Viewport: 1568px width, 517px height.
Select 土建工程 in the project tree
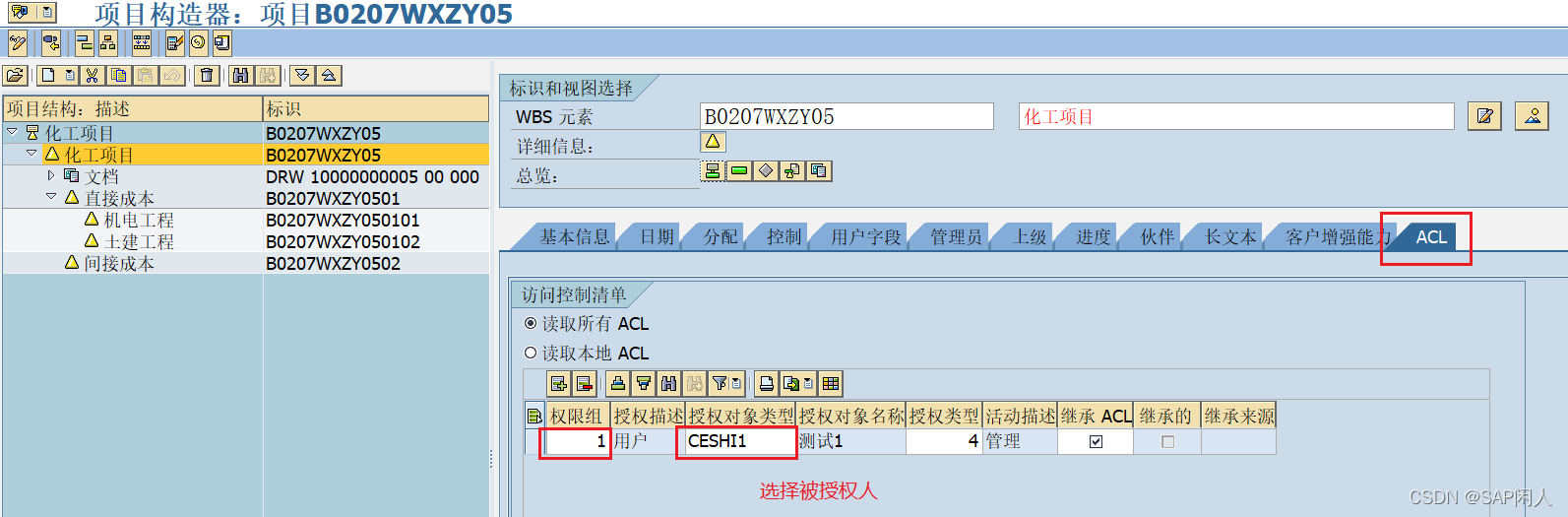point(139,241)
